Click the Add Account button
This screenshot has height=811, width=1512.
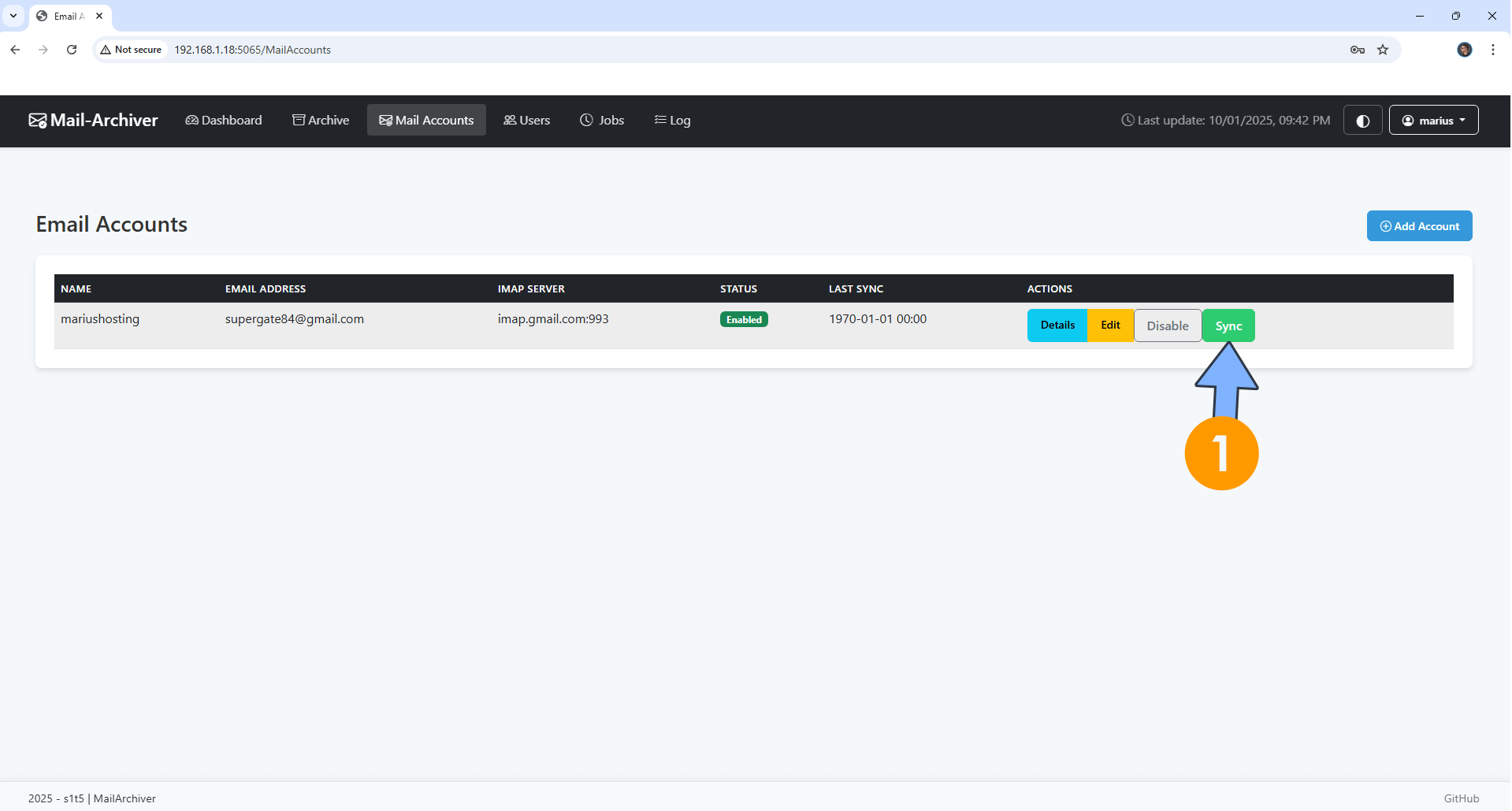[x=1418, y=226]
